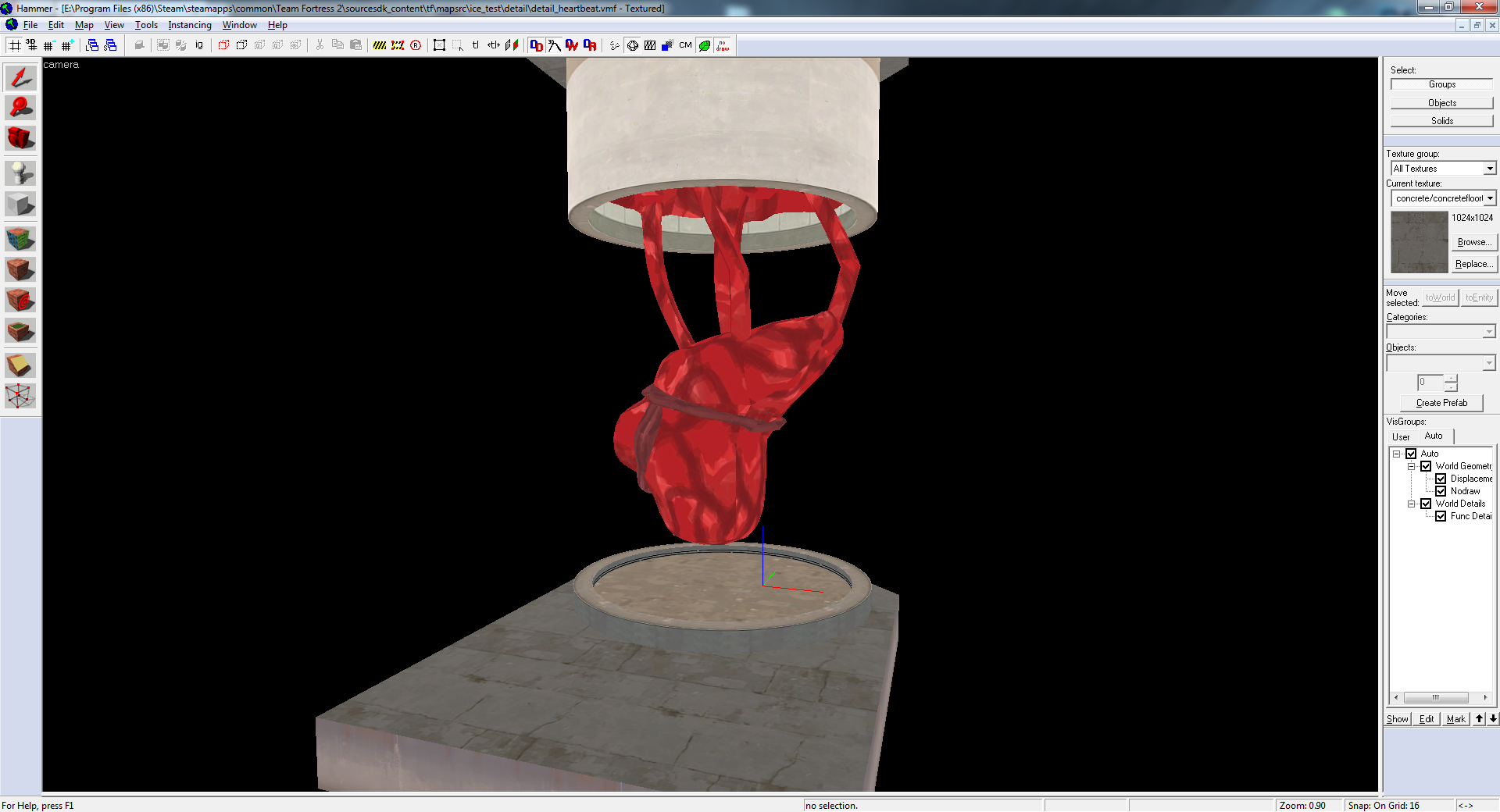Toggle the Auto visgroup checkbox
Viewport: 1500px width, 812px height.
[x=1411, y=454]
